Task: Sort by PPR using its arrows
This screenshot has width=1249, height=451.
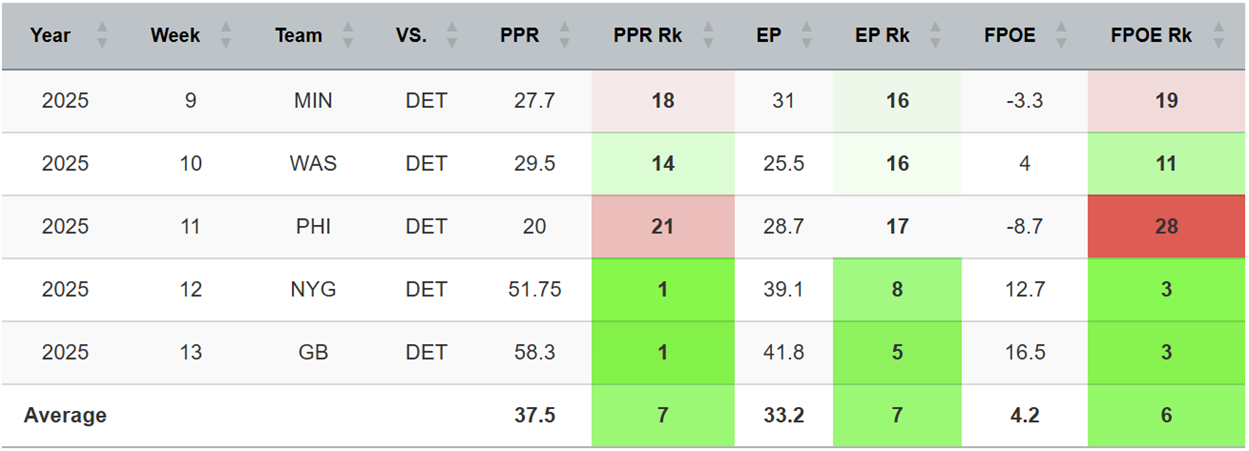Action: (564, 36)
